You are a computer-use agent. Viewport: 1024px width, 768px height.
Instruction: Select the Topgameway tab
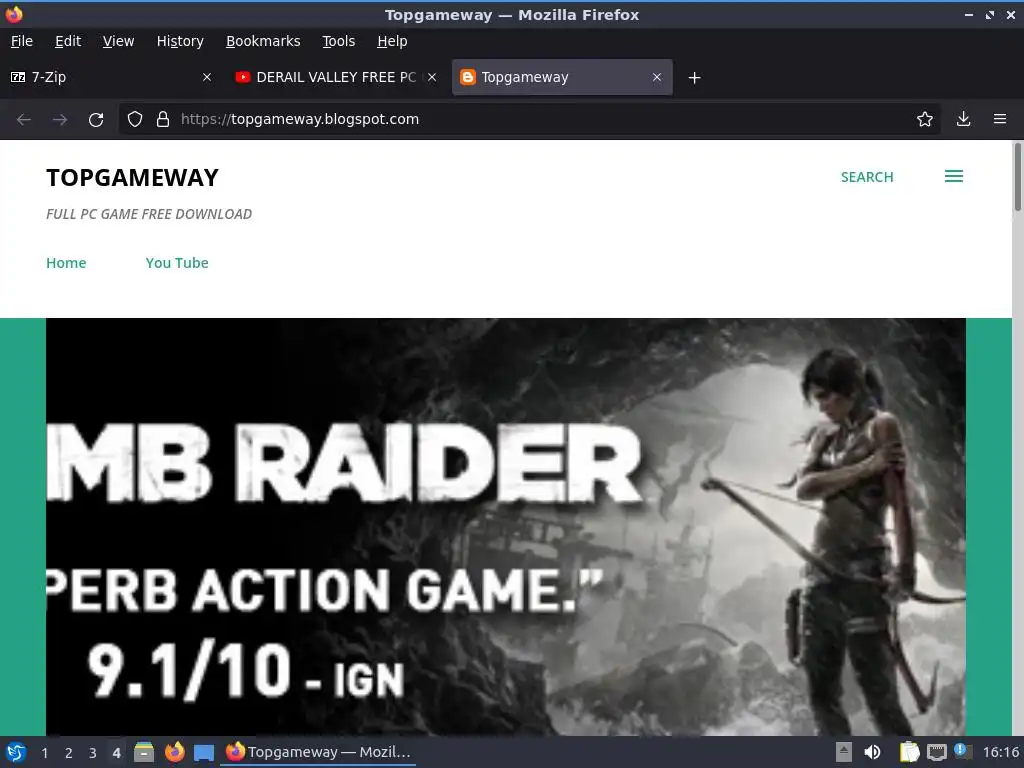click(x=562, y=77)
